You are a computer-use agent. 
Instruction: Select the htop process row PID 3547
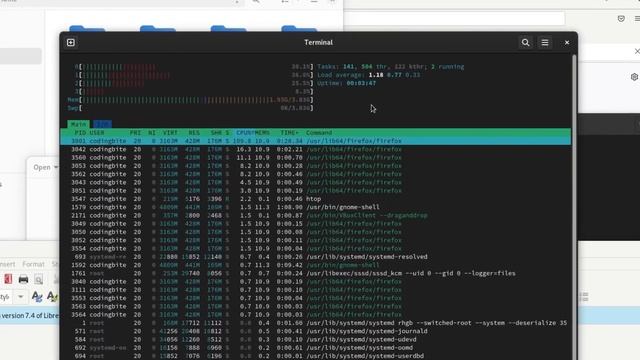click(316, 199)
